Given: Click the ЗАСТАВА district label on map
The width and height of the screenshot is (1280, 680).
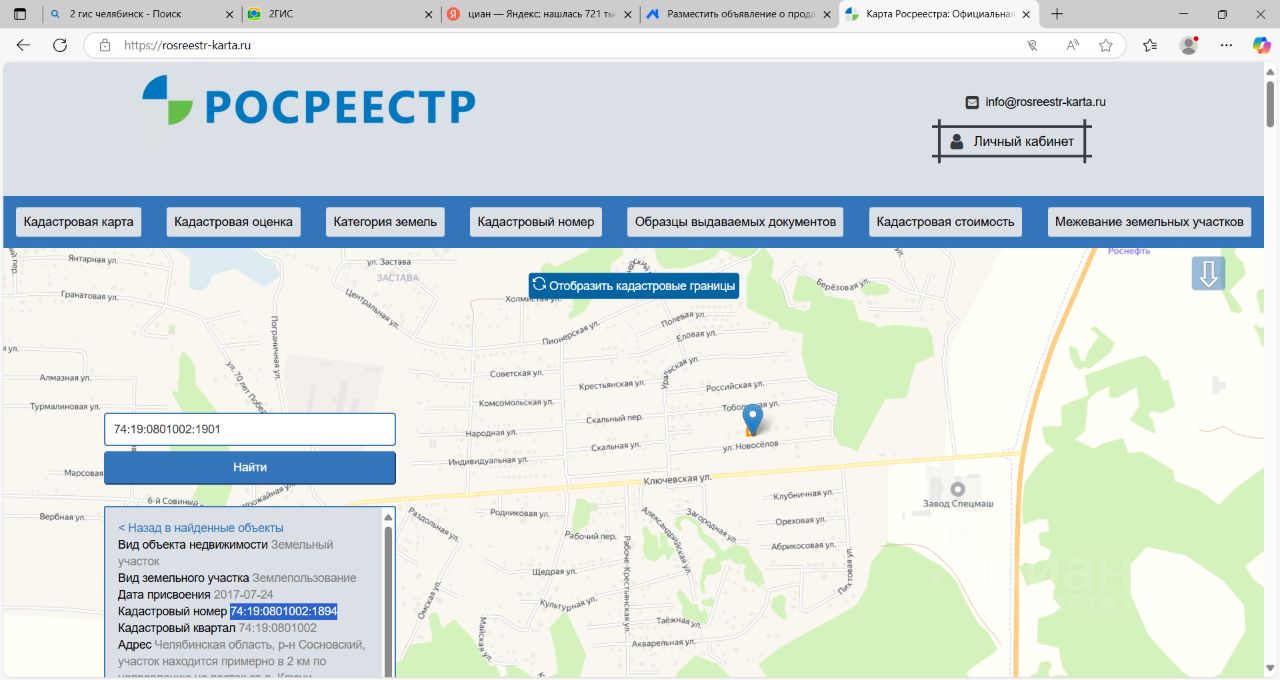Looking at the screenshot, I should 398,277.
